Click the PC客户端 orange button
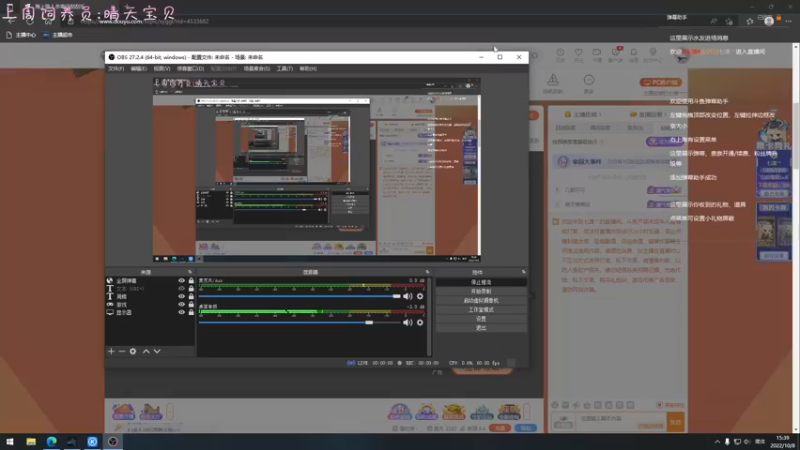 click(x=661, y=82)
